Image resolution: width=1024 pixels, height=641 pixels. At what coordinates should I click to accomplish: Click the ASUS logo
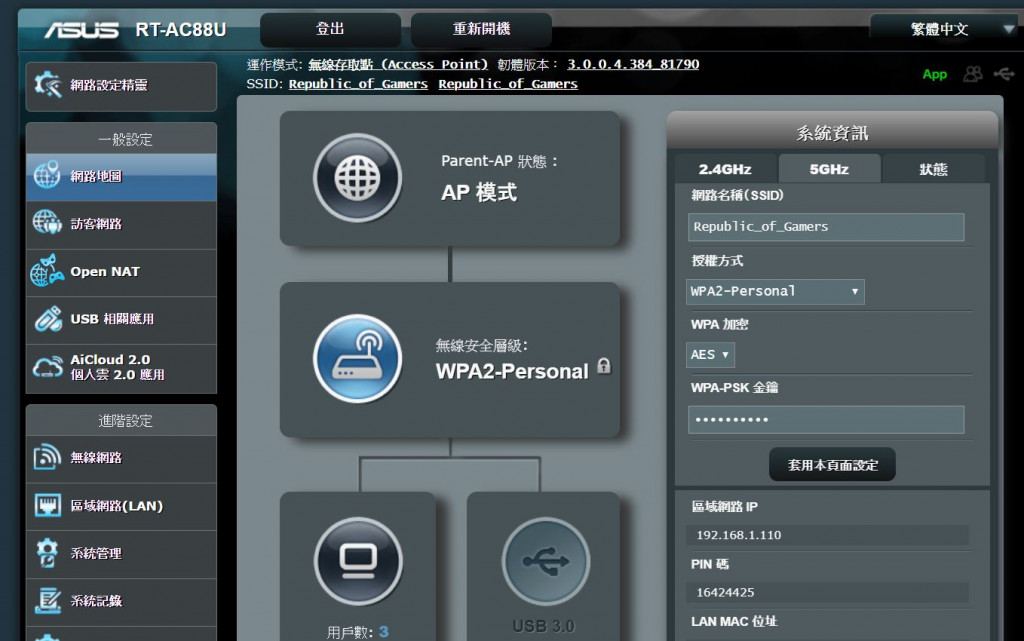point(82,30)
